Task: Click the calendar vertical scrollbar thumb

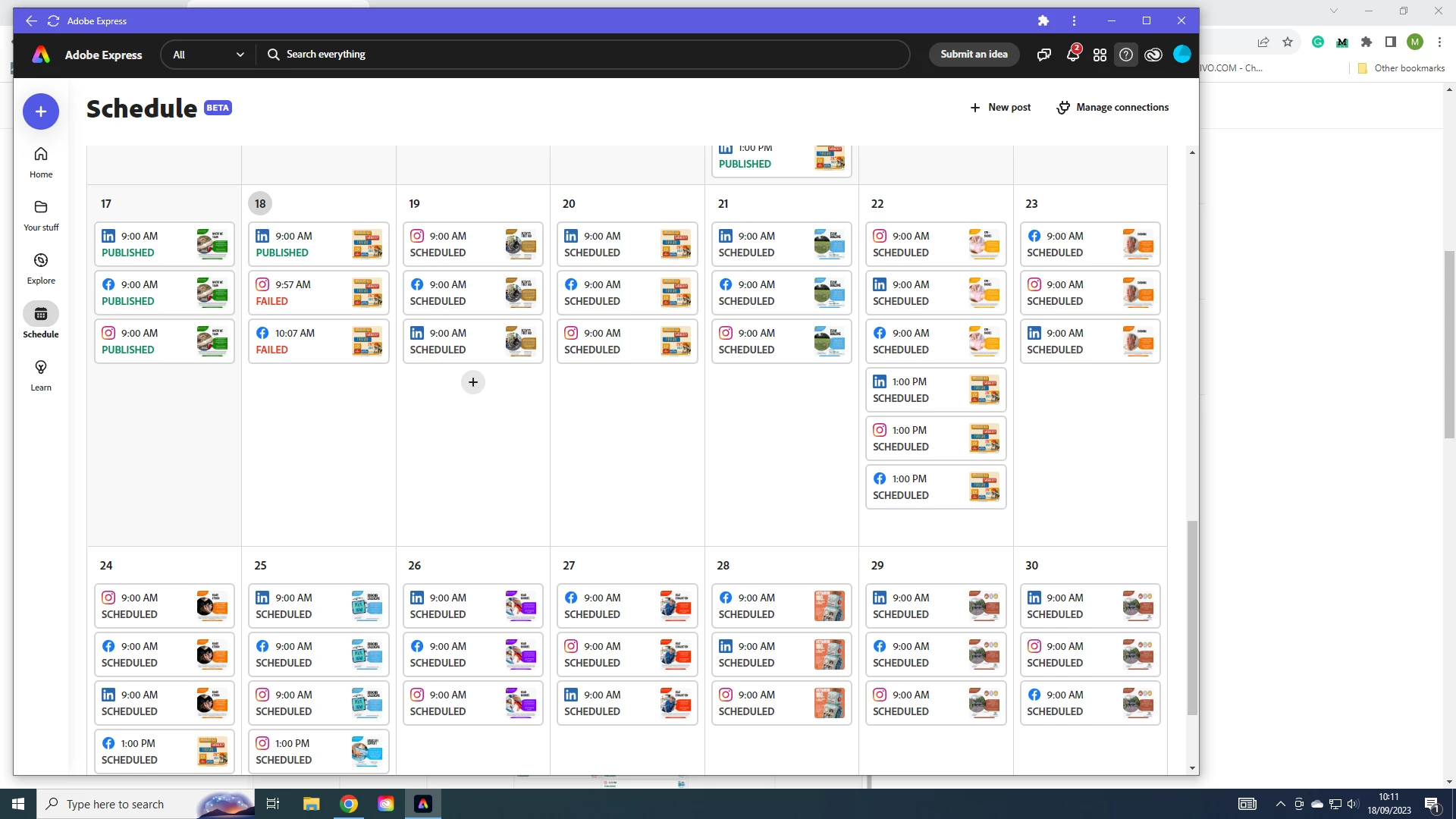Action: coord(1192,617)
